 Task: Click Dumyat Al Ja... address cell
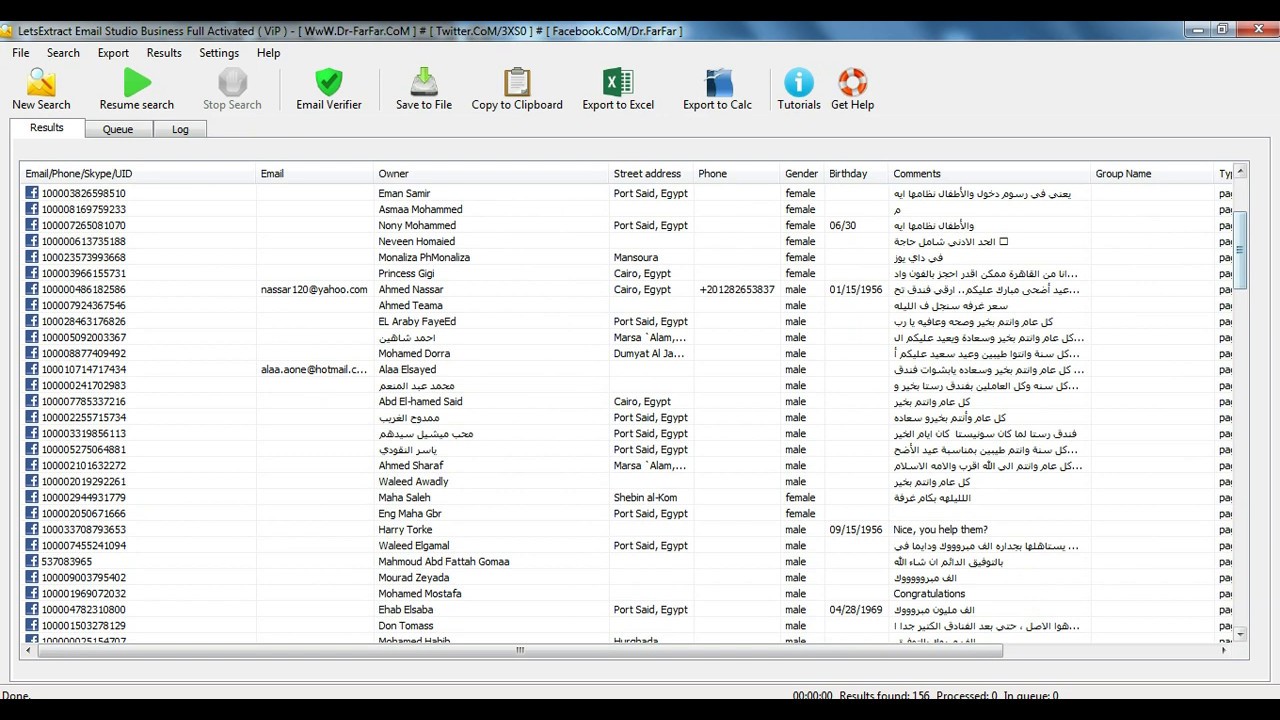(x=651, y=353)
